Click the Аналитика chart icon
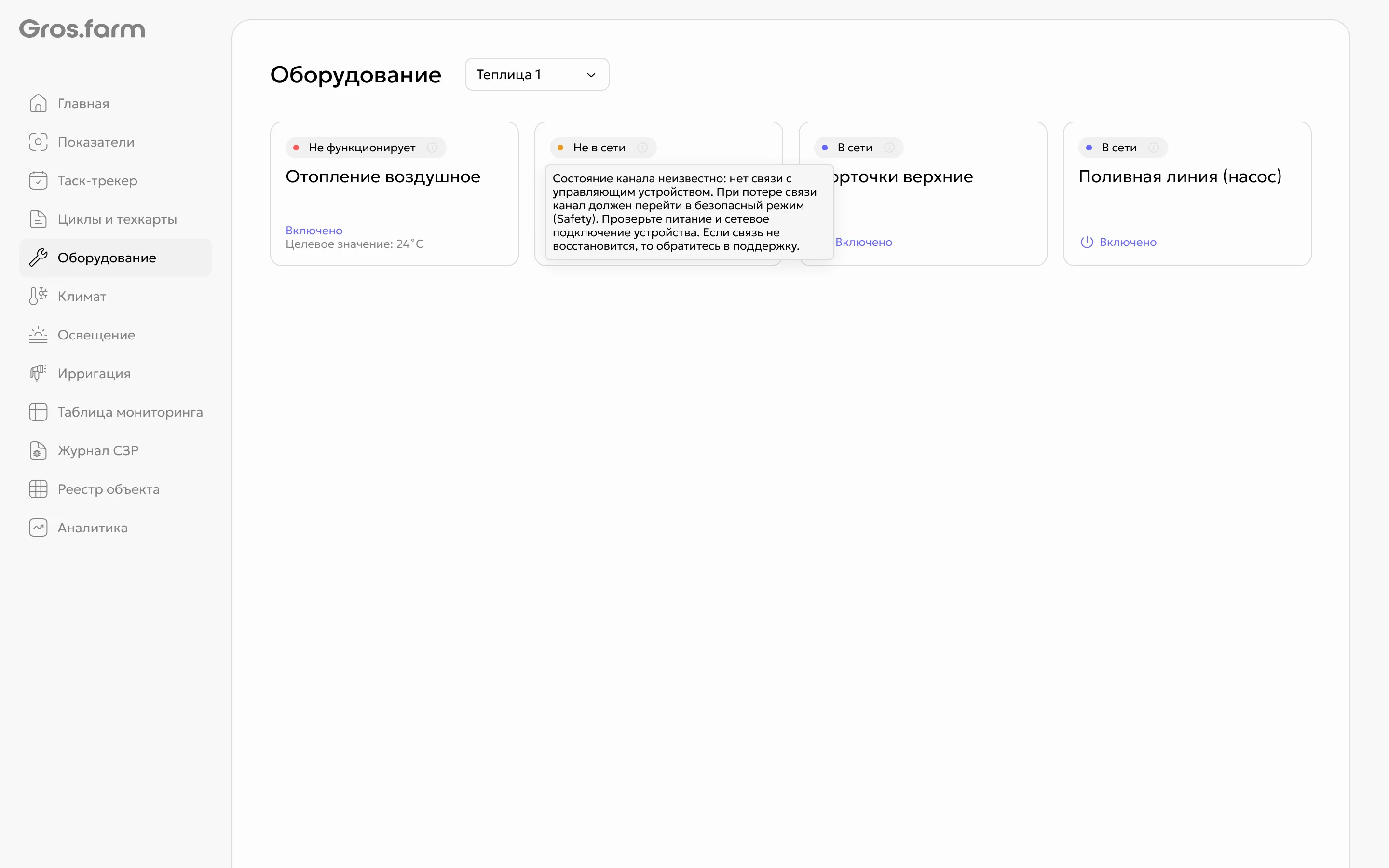The image size is (1389, 868). pyautogui.click(x=38, y=528)
